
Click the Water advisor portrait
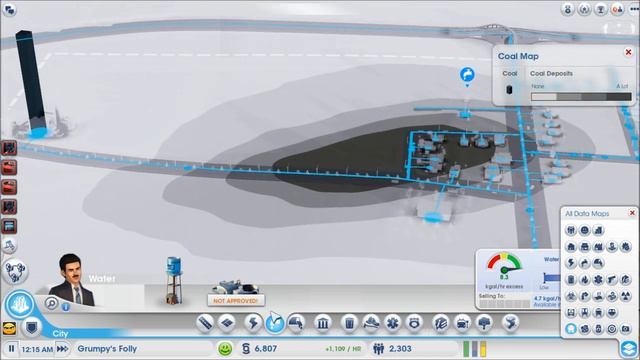pos(73,280)
